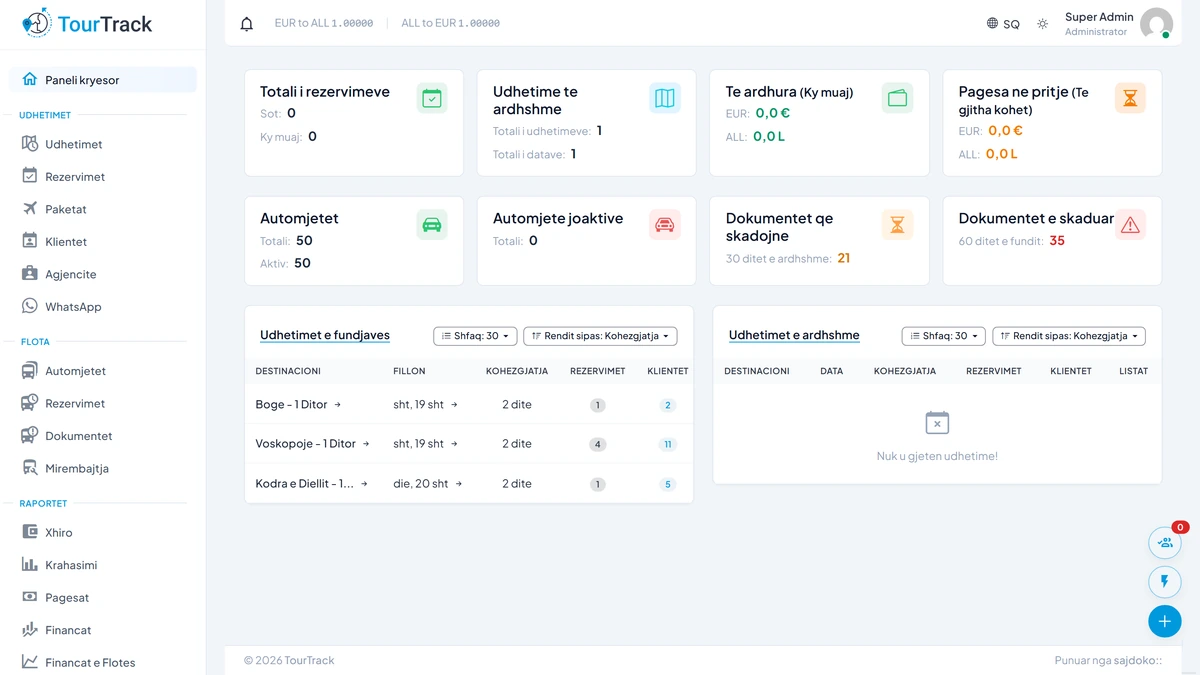Click clients badge 2 in Boge row

[x=668, y=405]
